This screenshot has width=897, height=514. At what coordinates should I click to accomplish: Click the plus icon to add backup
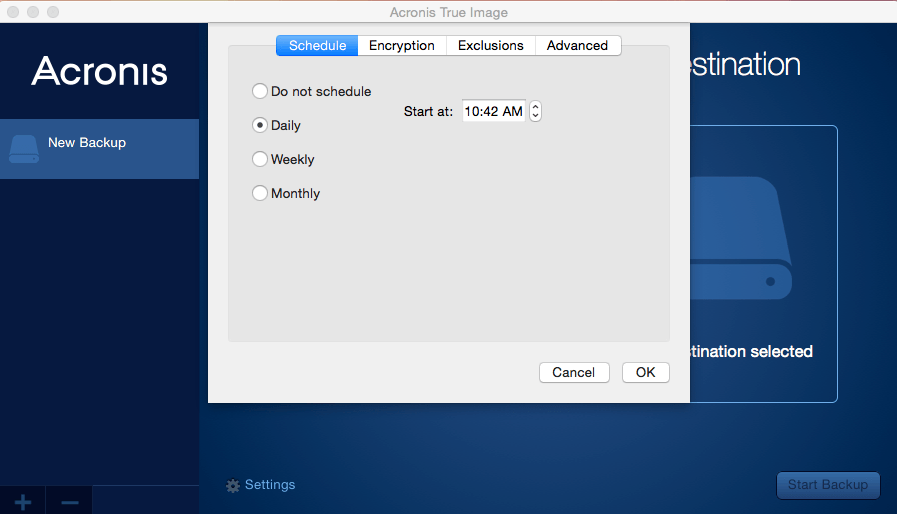pos(23,502)
